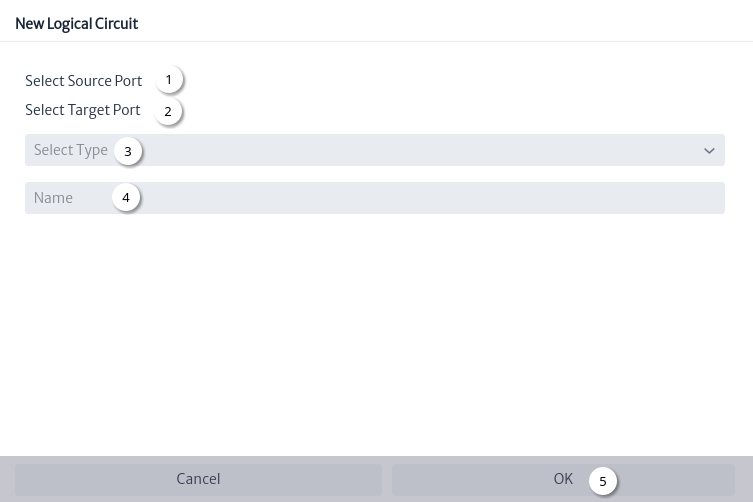Screen dimensions: 753x502
Task: Click the step 1 marker badge
Action: (x=169, y=80)
